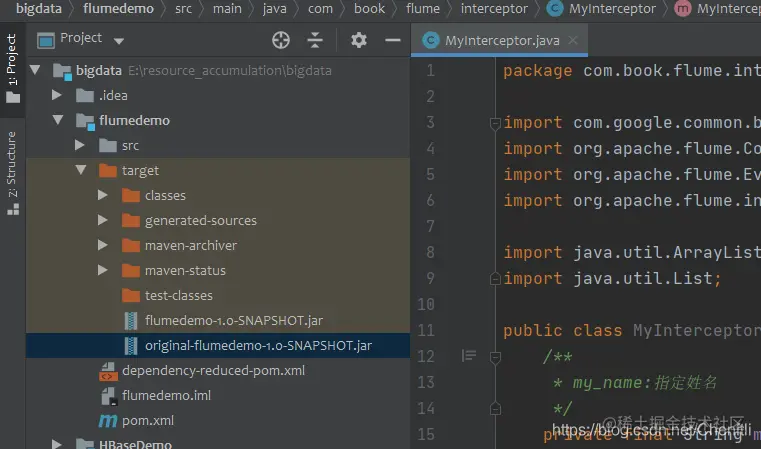Click 'java.util.List;' import text
The image size is (761, 449).
tap(647, 278)
